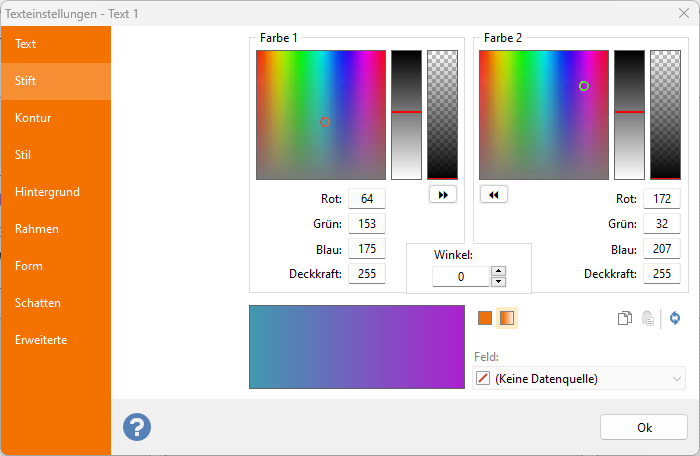
Task: Increase the Winkel value with up arrow
Action: click(498, 271)
